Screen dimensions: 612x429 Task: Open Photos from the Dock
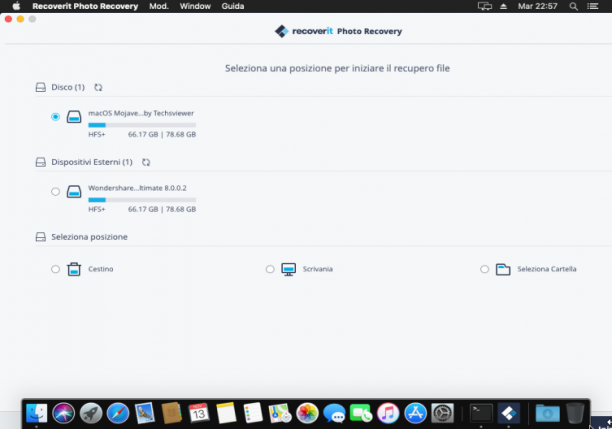tap(307, 413)
